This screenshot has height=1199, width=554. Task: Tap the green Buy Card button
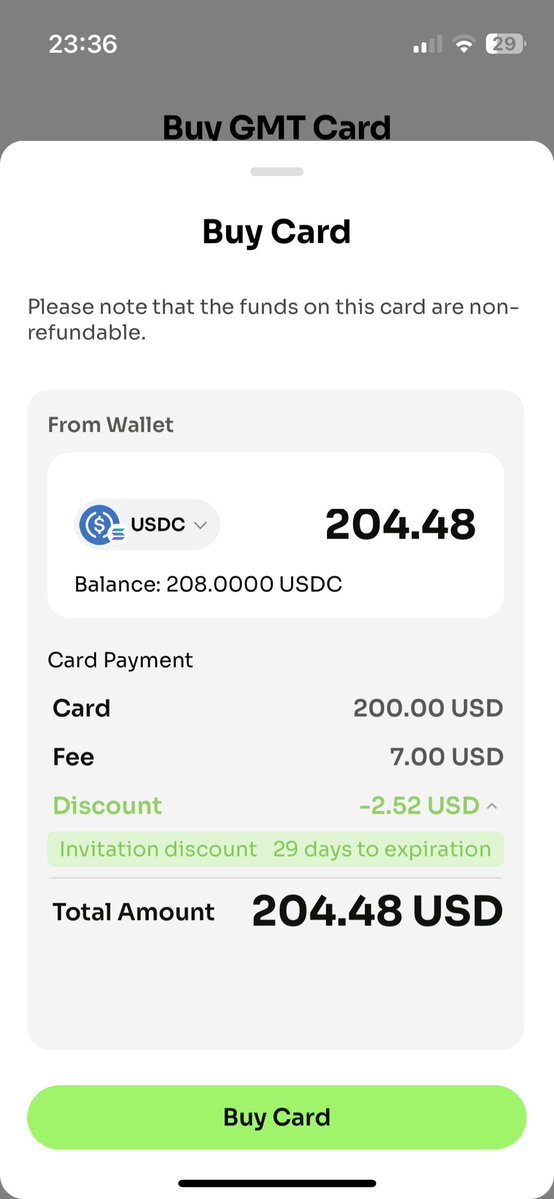pyautogui.click(x=276, y=1116)
